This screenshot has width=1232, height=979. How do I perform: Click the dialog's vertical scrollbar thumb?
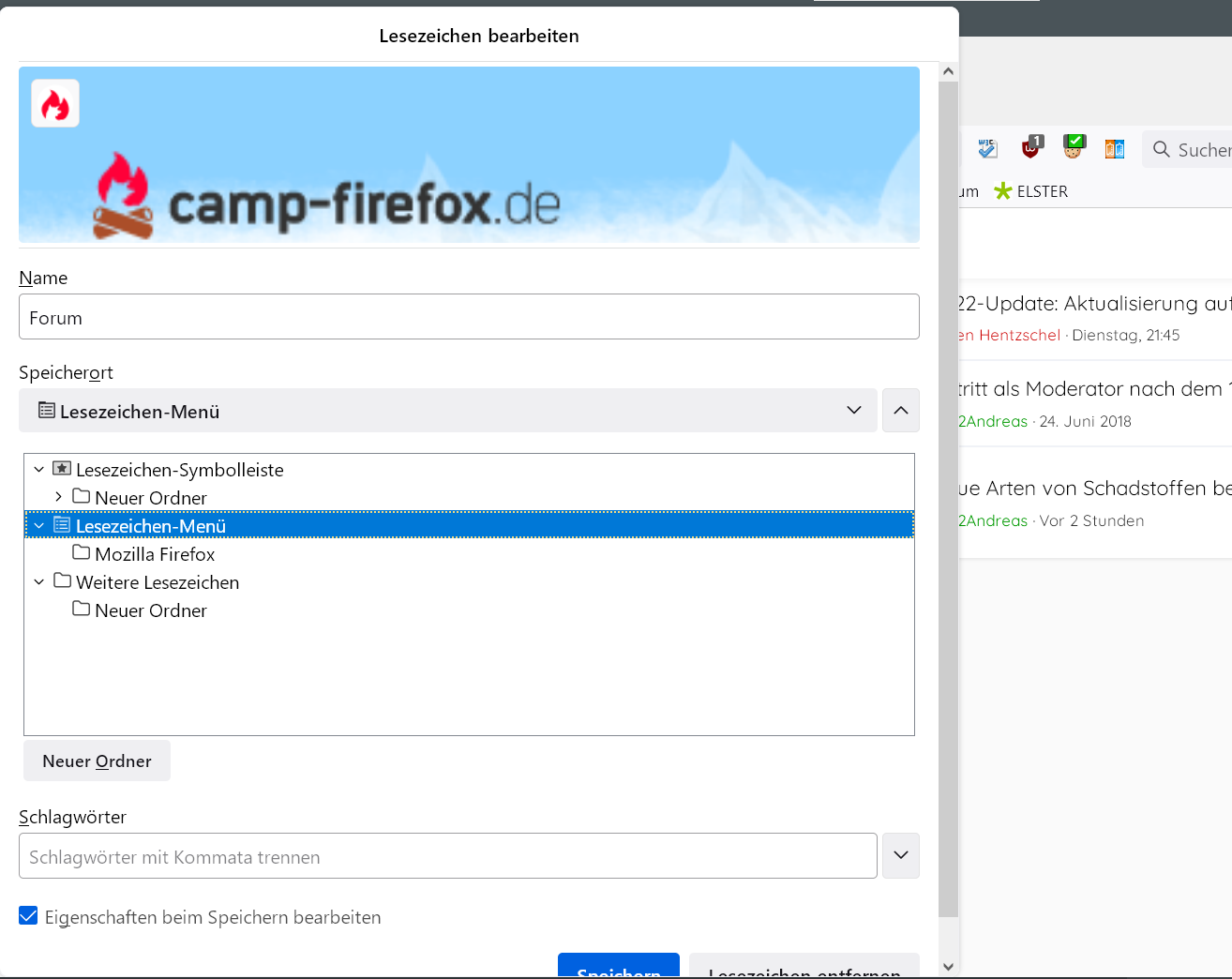948,499
